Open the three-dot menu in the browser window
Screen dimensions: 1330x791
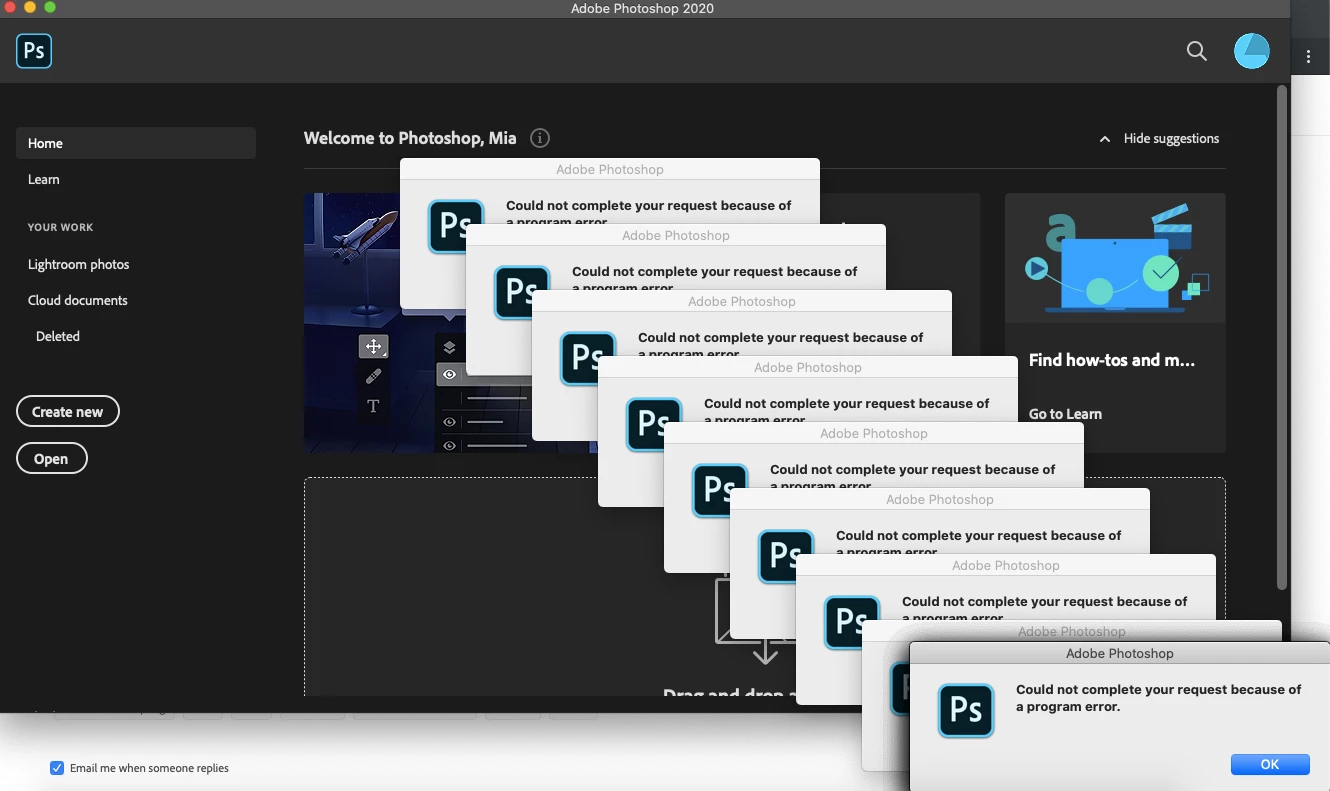tap(1309, 57)
